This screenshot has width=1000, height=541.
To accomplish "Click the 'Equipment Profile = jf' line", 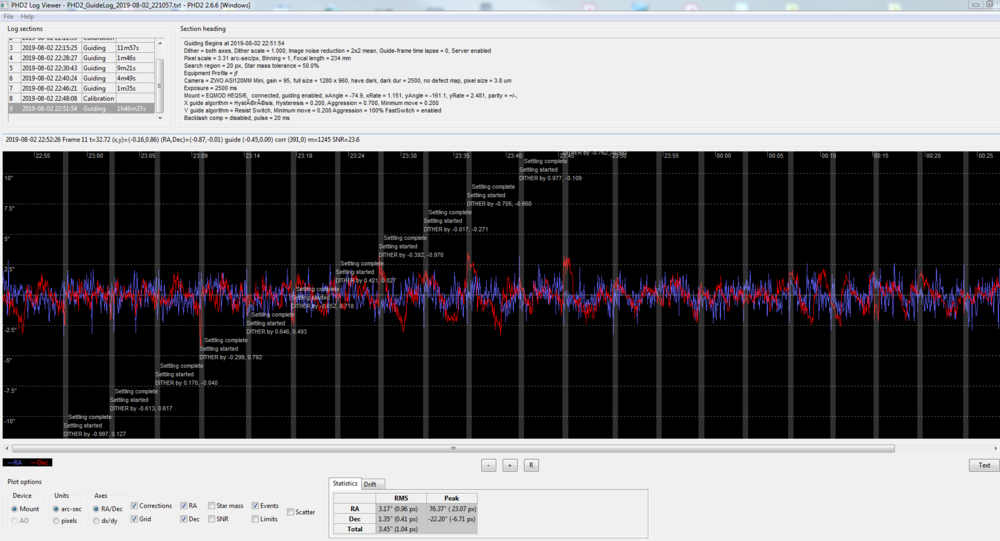I will tap(210, 73).
